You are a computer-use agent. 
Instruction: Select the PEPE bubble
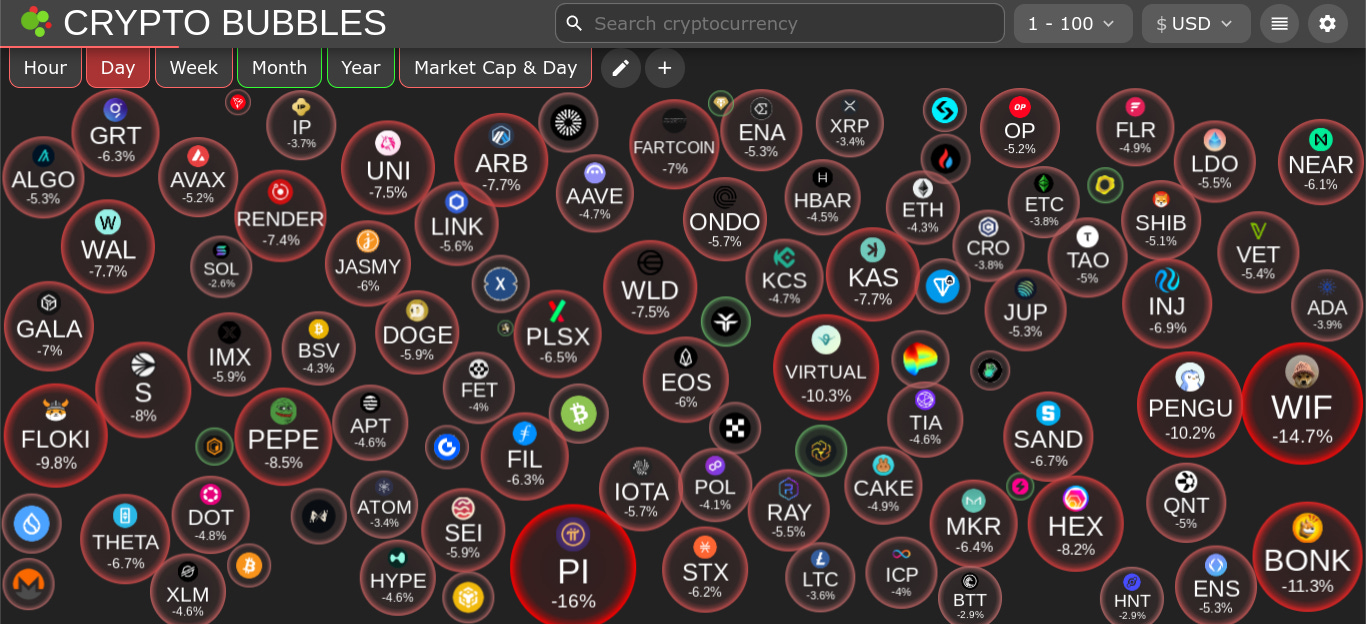pyautogui.click(x=283, y=436)
